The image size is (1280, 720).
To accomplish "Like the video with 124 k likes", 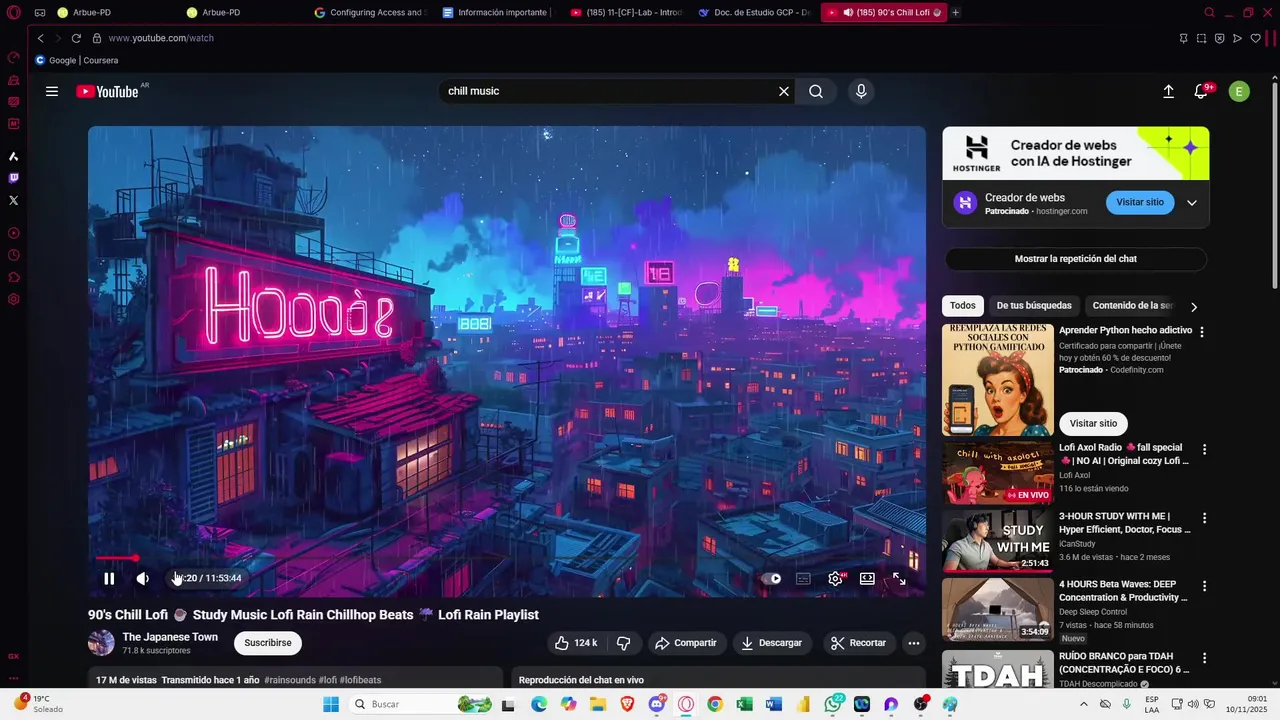I will click(576, 643).
